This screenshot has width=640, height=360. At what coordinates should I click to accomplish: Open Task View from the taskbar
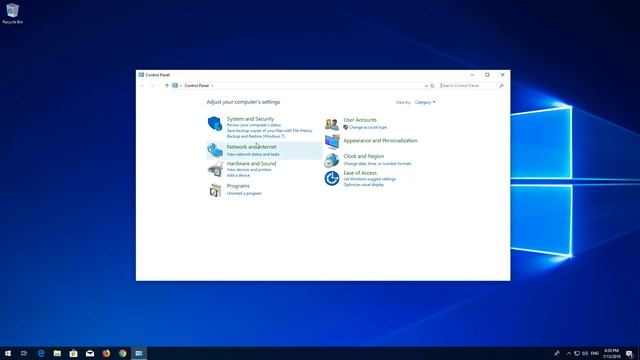click(24, 353)
